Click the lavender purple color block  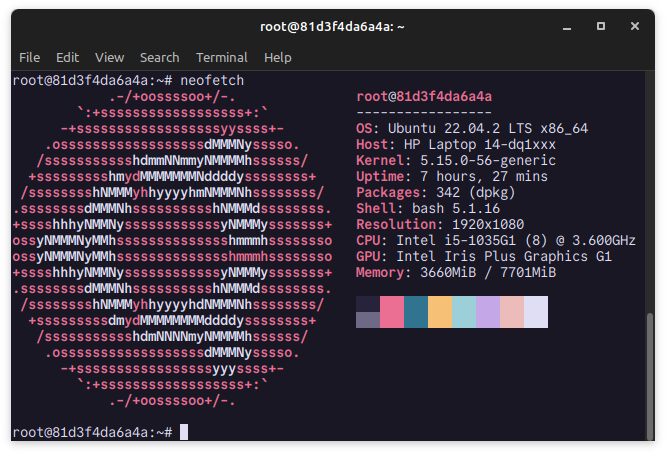coord(488,312)
